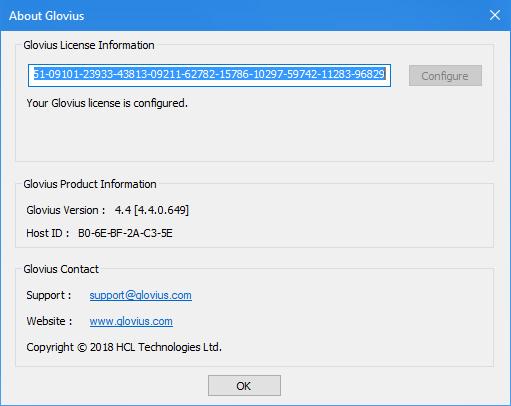The width and height of the screenshot is (511, 406).
Task: Open the support@glovius.com email link
Action: coord(141,295)
